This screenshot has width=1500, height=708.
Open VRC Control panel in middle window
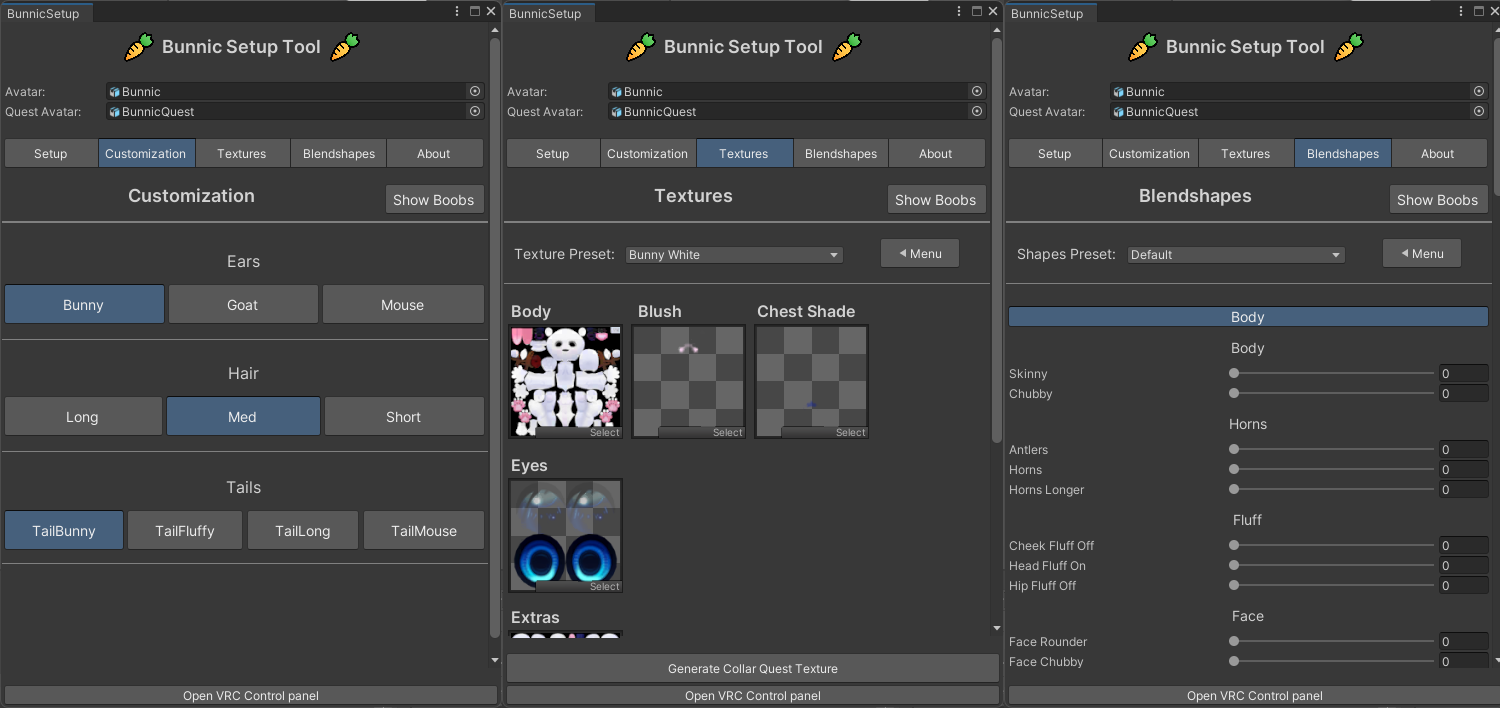(753, 695)
